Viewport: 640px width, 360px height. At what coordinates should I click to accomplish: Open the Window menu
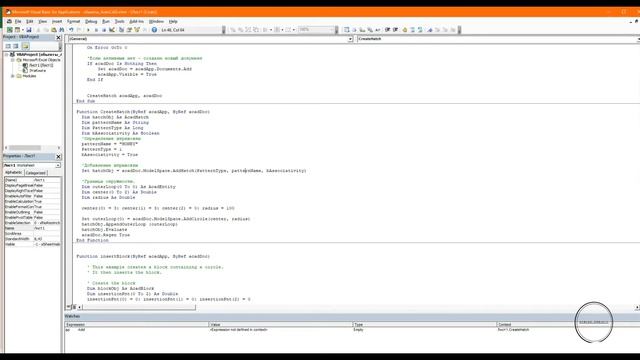(156, 21)
